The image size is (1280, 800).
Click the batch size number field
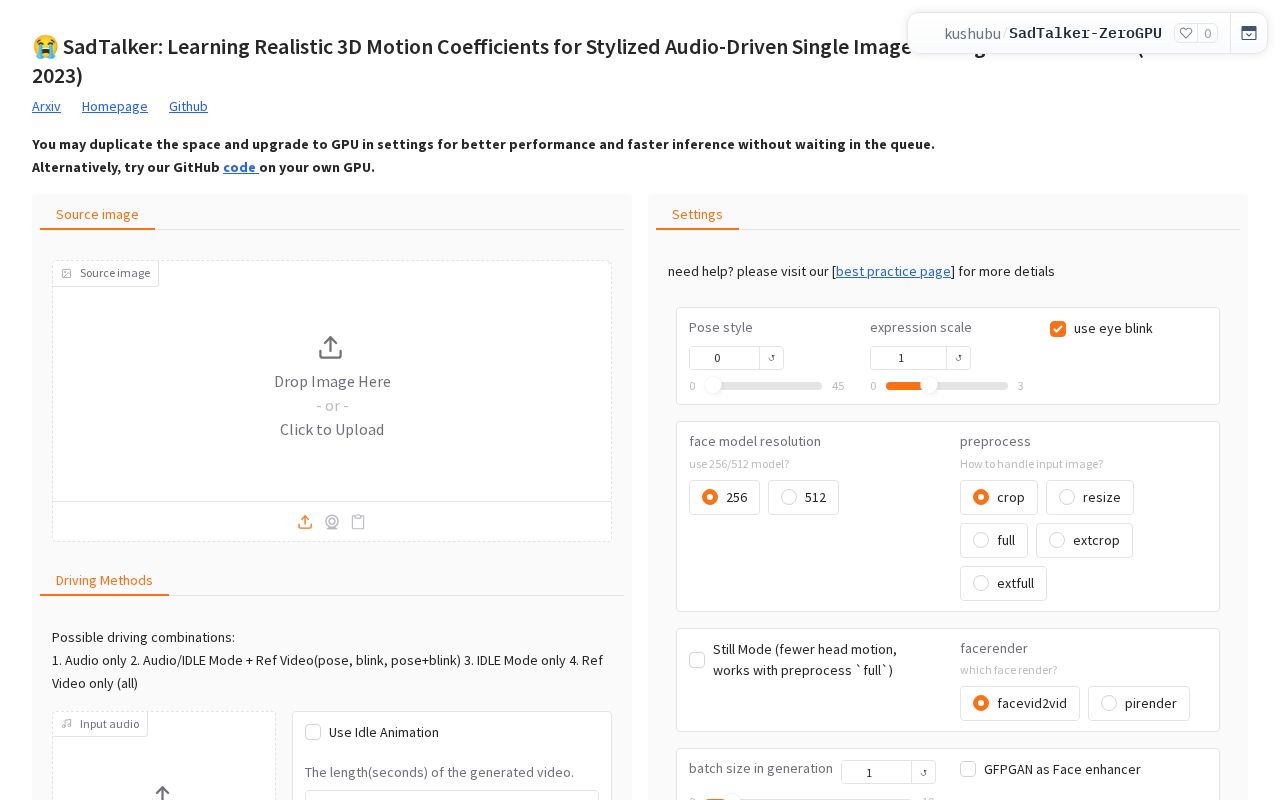click(x=876, y=772)
